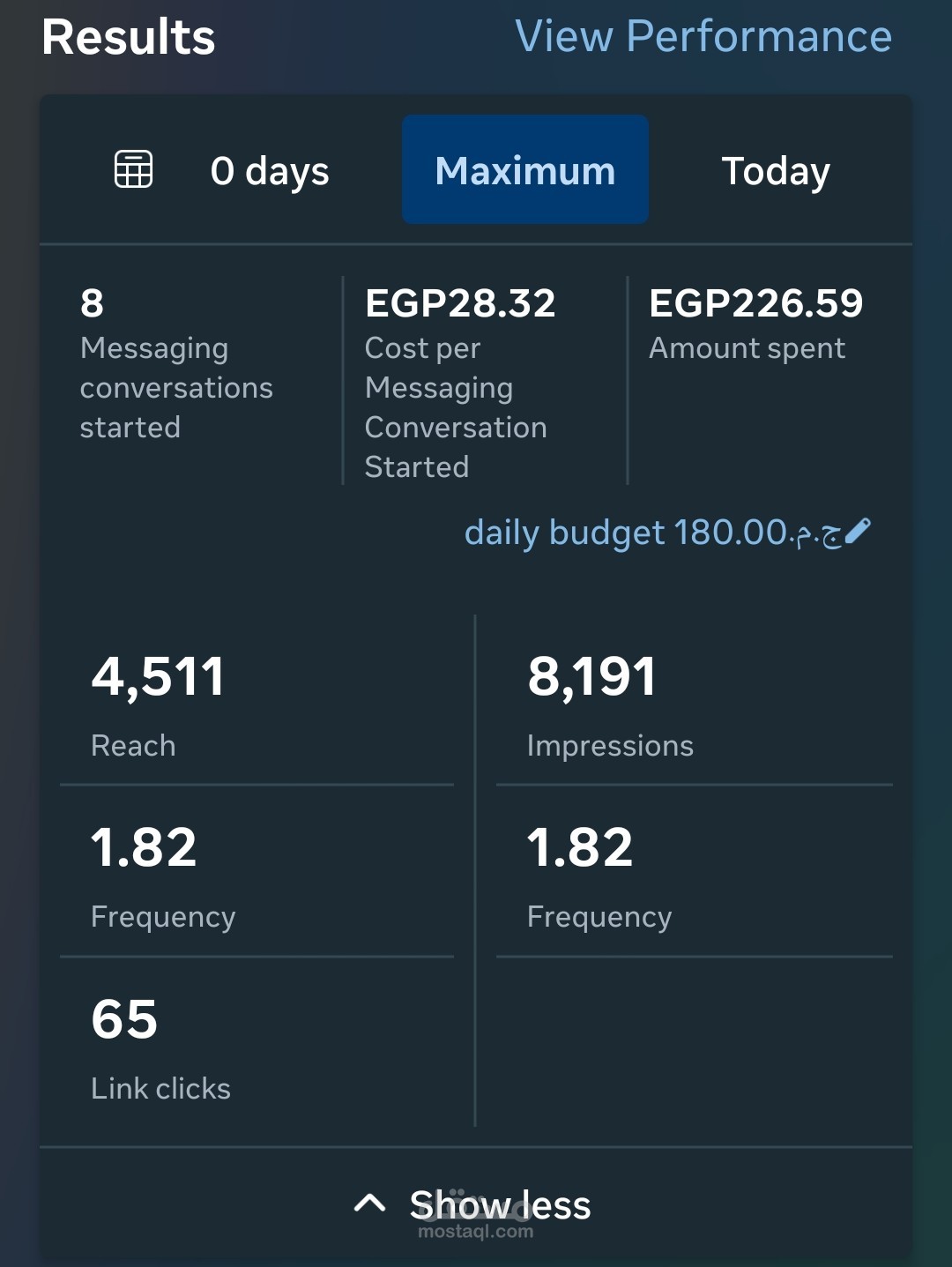952x1267 pixels.
Task: Click the Show less text label
Action: pos(500,1204)
